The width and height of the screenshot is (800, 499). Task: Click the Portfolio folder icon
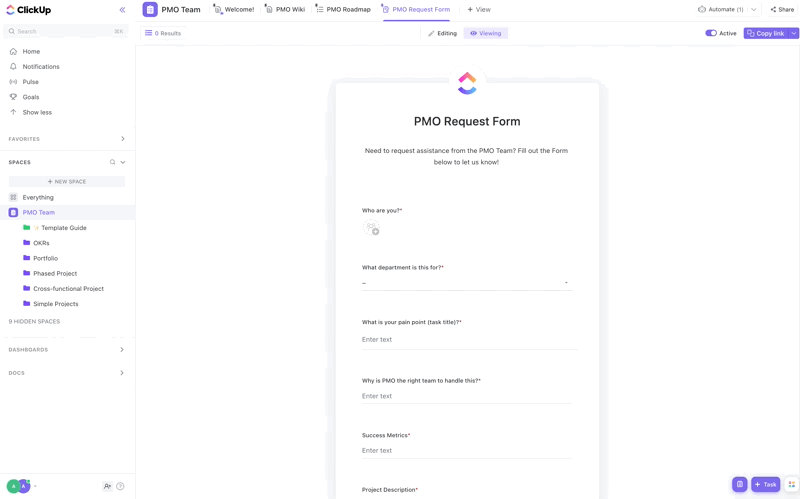pos(27,258)
